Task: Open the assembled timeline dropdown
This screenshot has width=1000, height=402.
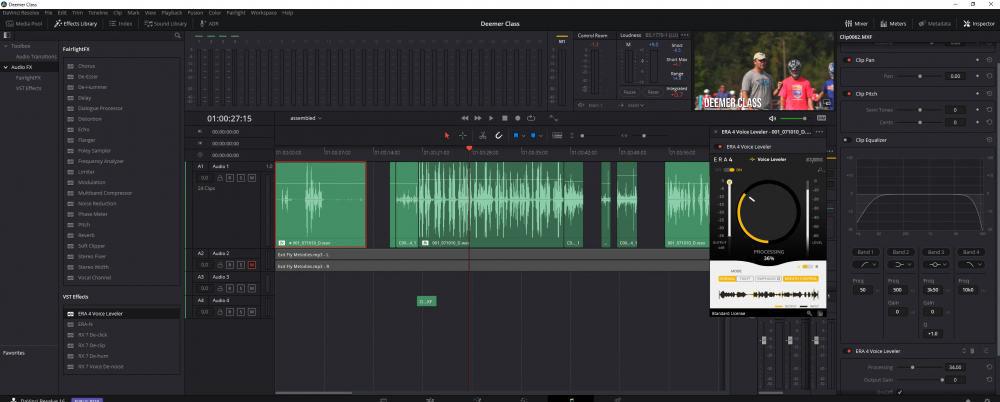Action: tap(306, 118)
